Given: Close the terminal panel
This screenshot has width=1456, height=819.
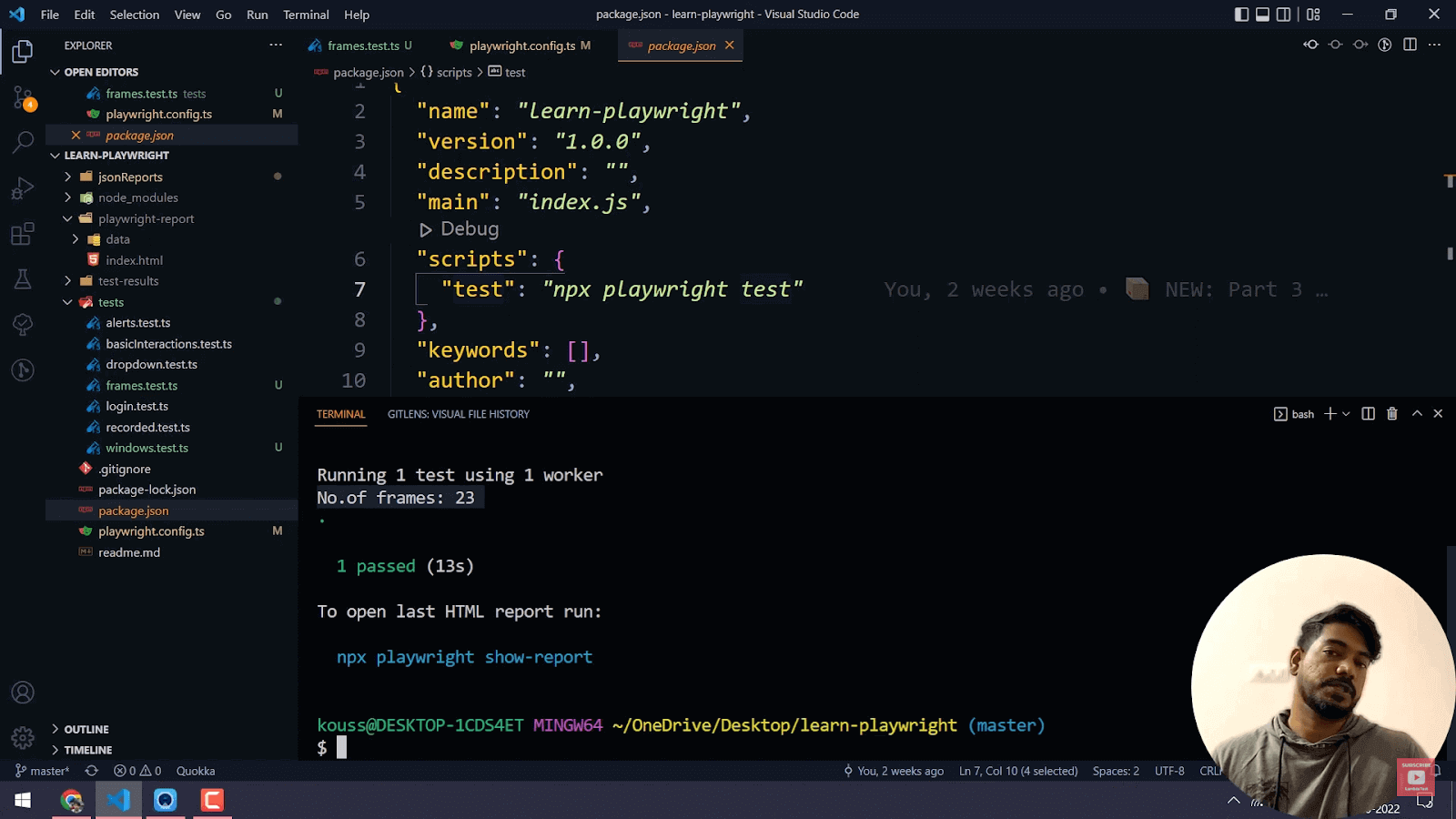Looking at the screenshot, I should [1438, 414].
